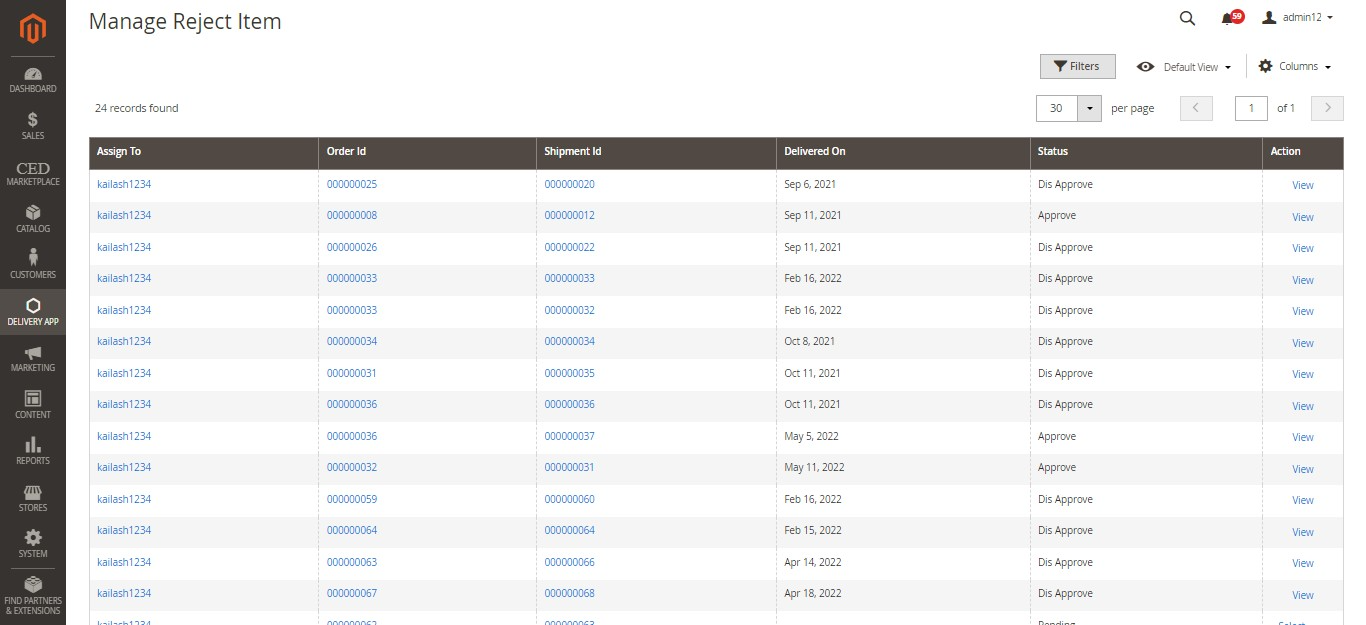Expand the Default View dropdown
The height and width of the screenshot is (625, 1366).
[1184, 67]
